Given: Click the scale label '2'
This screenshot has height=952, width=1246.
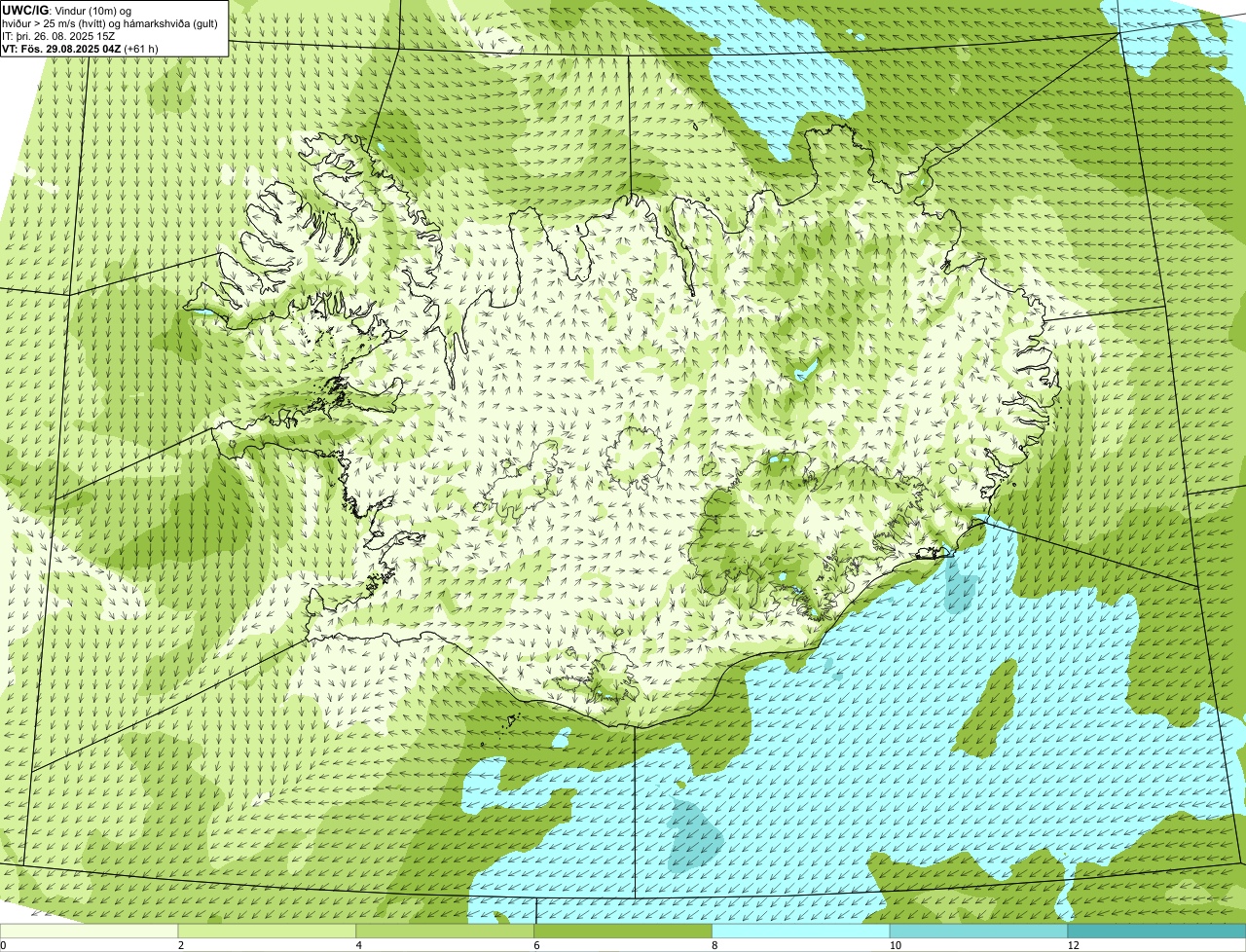Looking at the screenshot, I should (181, 945).
